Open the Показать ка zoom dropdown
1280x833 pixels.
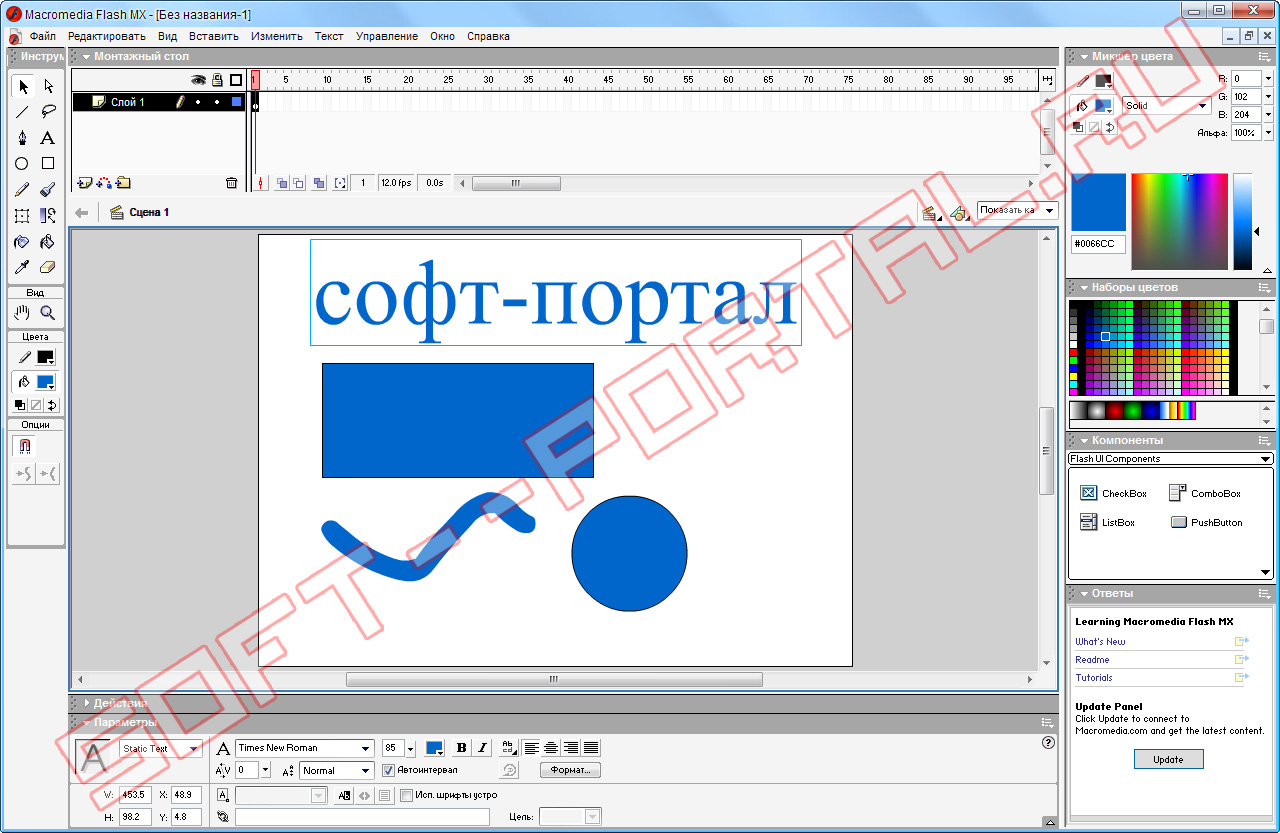point(1017,210)
